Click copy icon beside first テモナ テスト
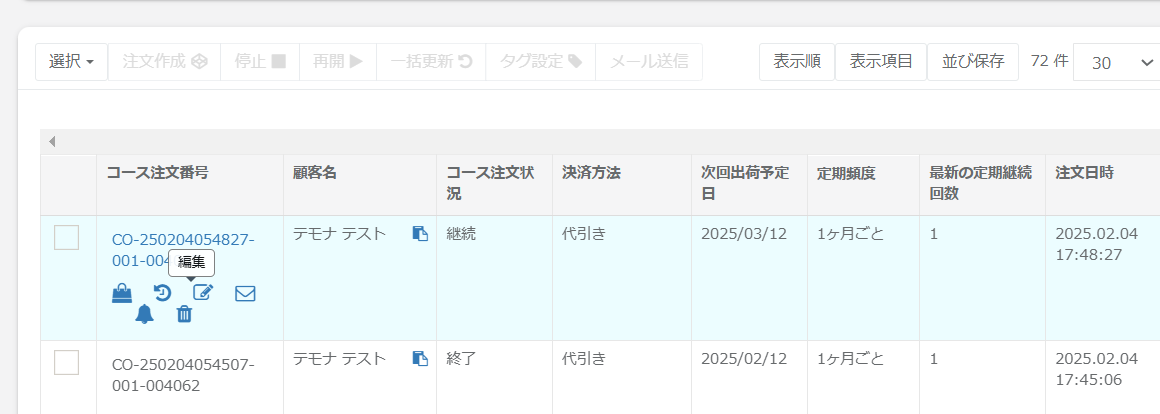 pyautogui.click(x=420, y=234)
